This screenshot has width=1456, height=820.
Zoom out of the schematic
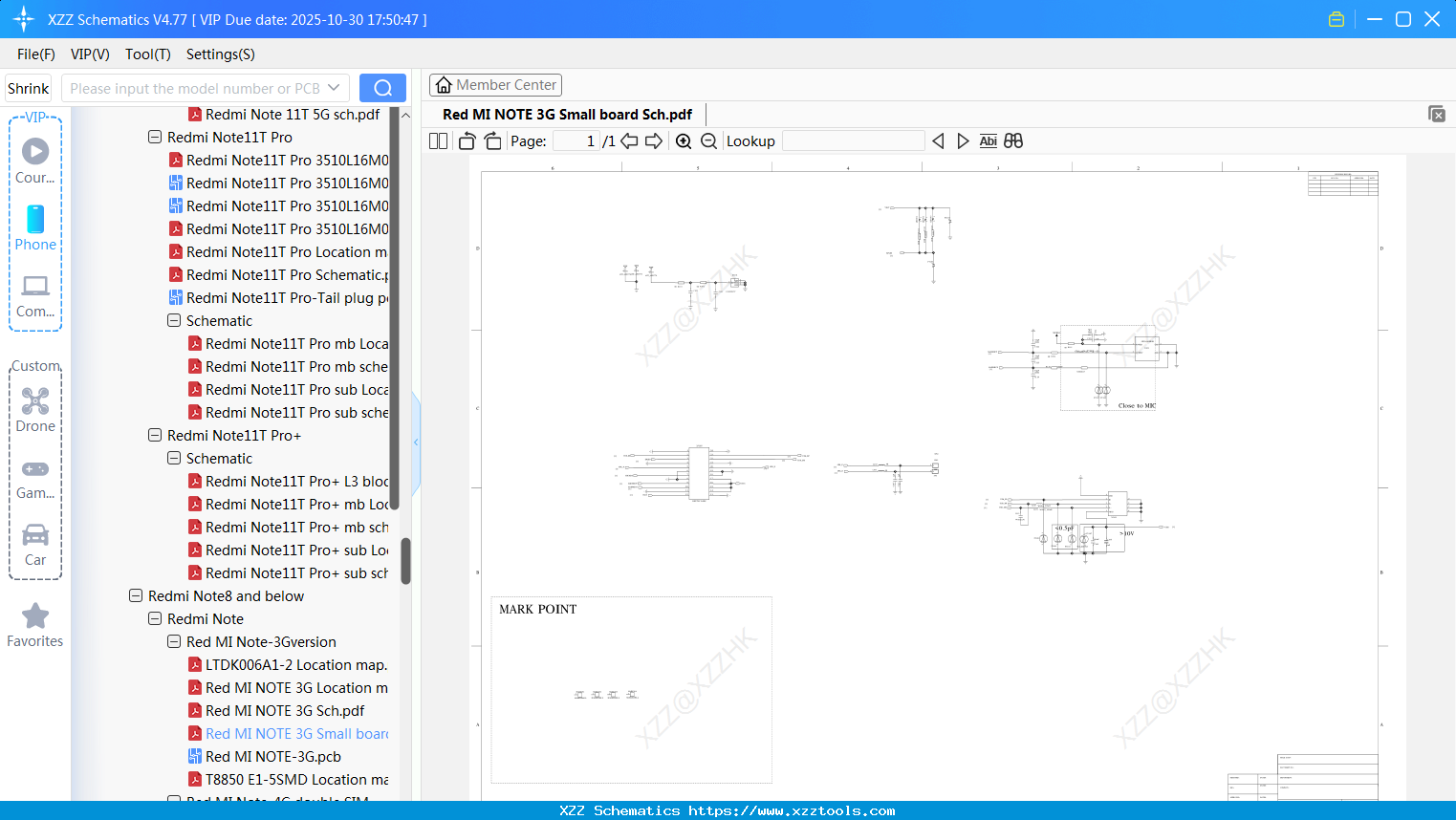pos(708,141)
